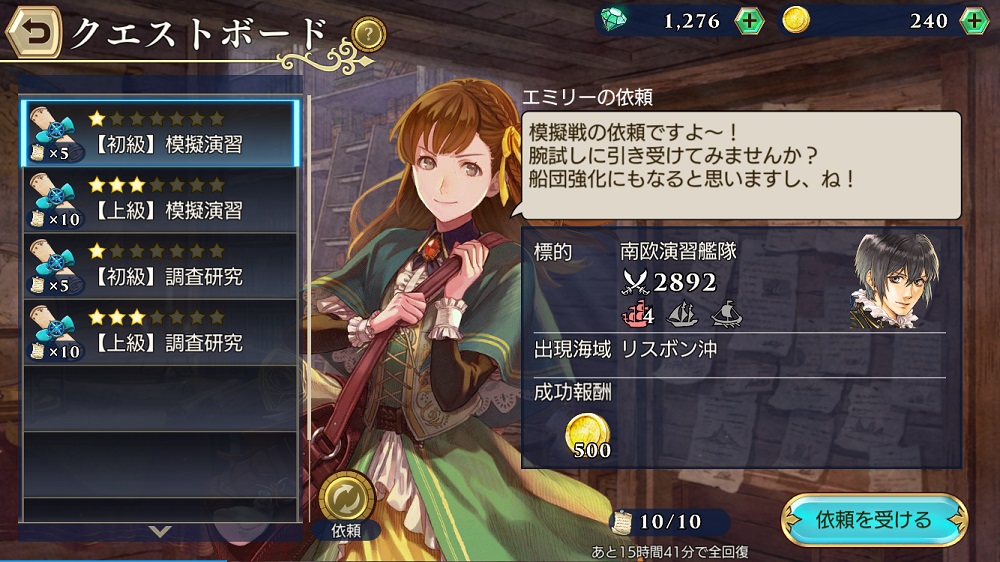Viewport: 1000px width, 562px height.
Task: Tap the crossed swords power icon
Action: (635, 281)
